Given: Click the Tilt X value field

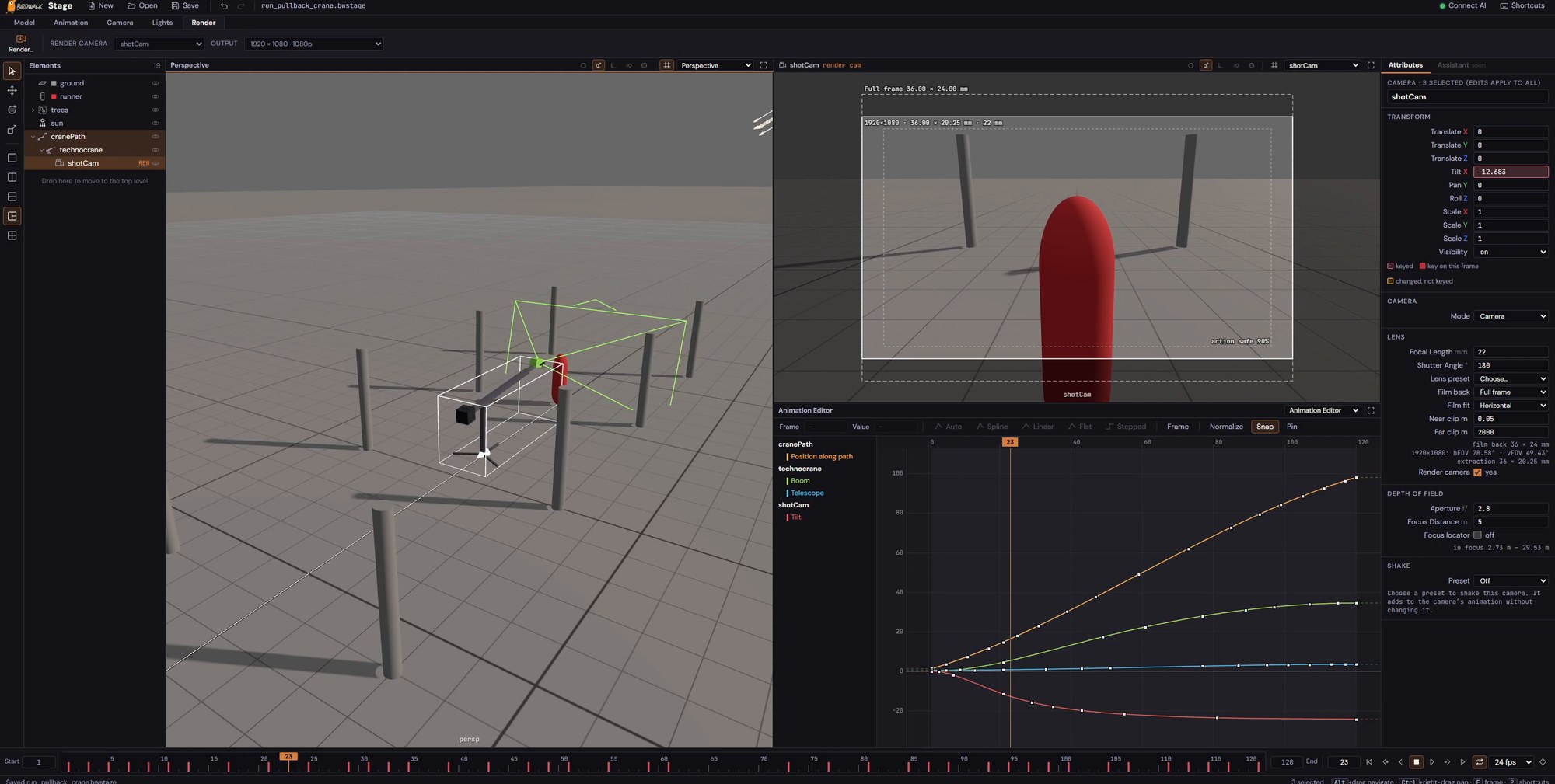Looking at the screenshot, I should click(1511, 172).
